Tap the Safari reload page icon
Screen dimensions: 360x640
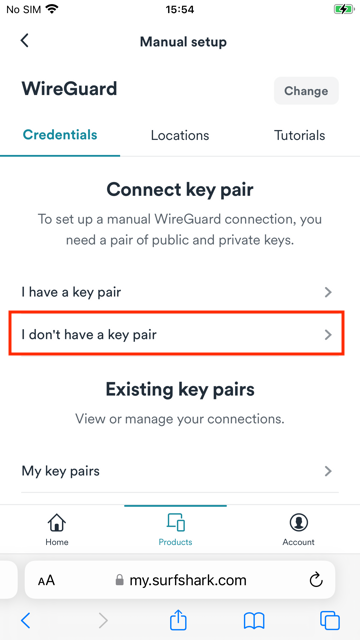pyautogui.click(x=316, y=580)
